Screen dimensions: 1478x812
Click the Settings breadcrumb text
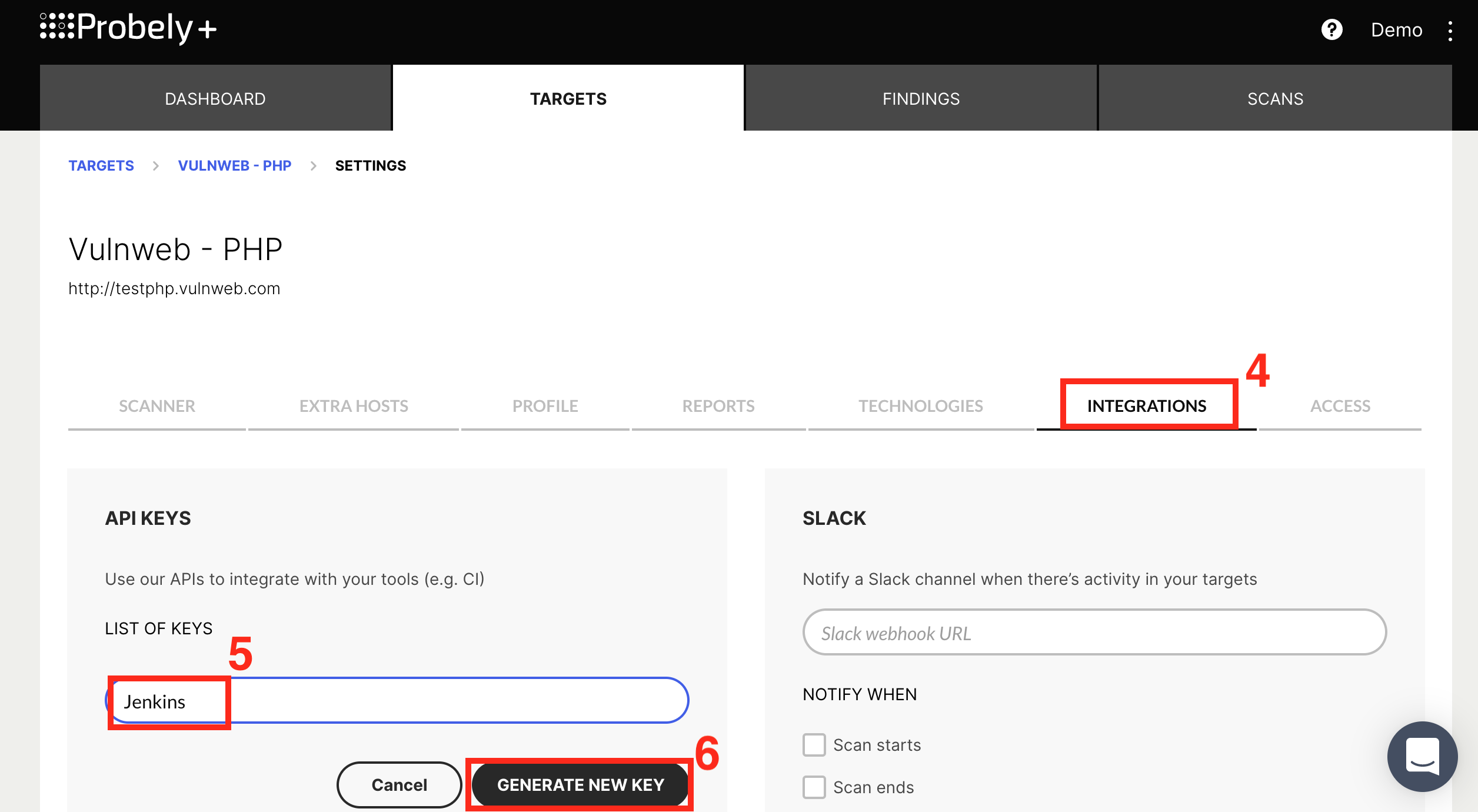coord(371,166)
